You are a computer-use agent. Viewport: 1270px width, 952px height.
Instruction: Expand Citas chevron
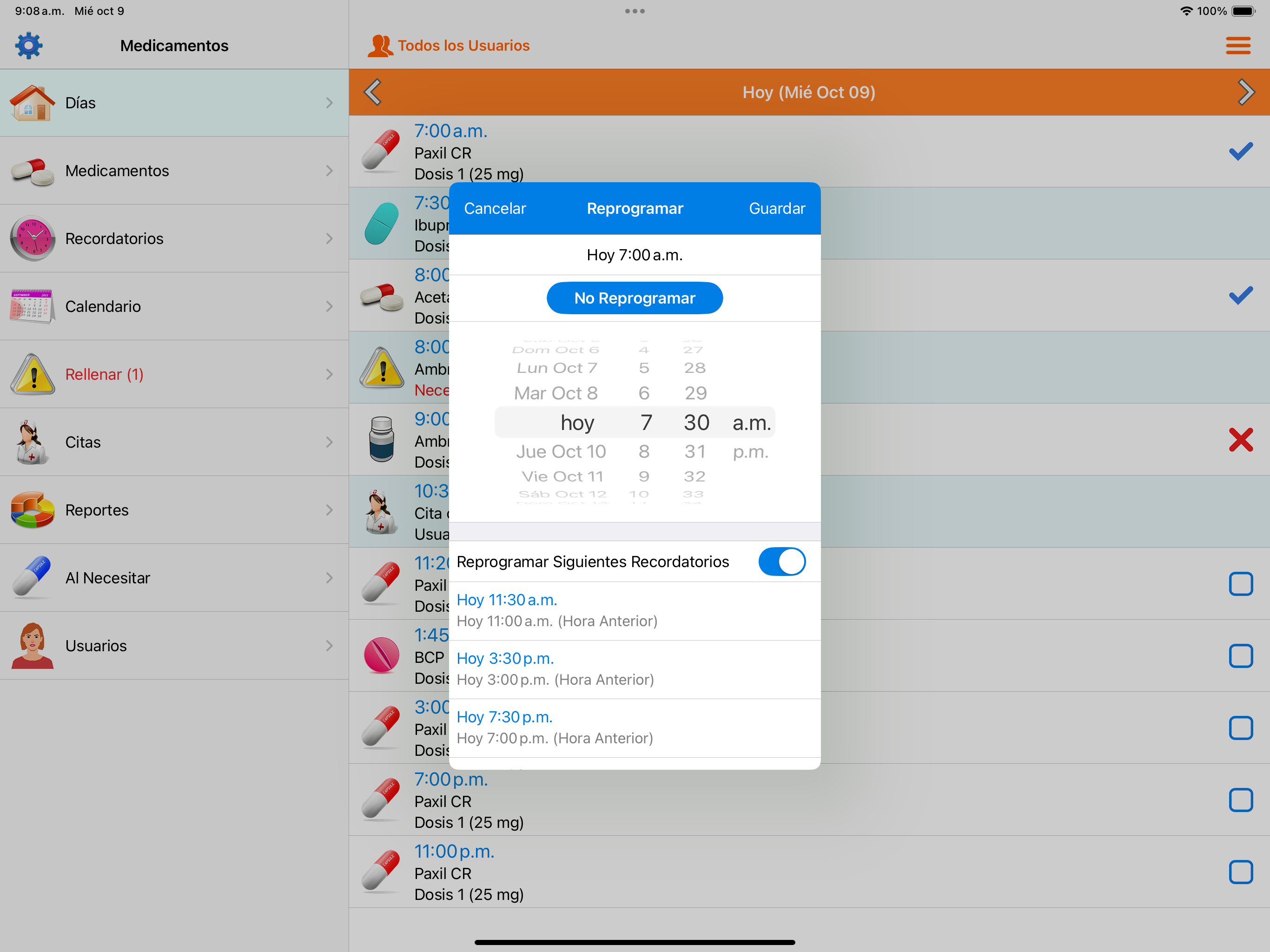[330, 442]
